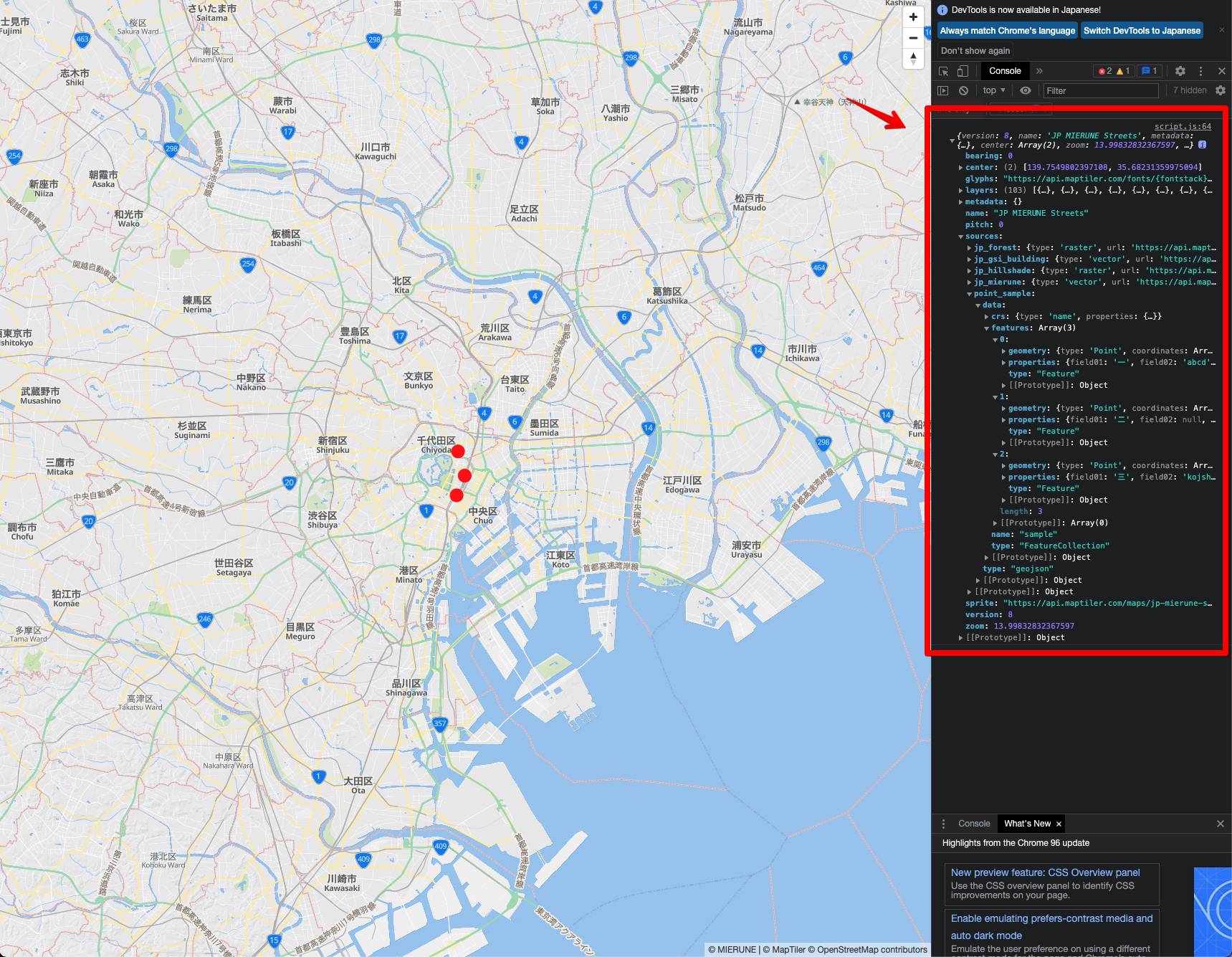
Task: Click the name "JP MIERUNE Streets" property line
Action: pos(1026,214)
